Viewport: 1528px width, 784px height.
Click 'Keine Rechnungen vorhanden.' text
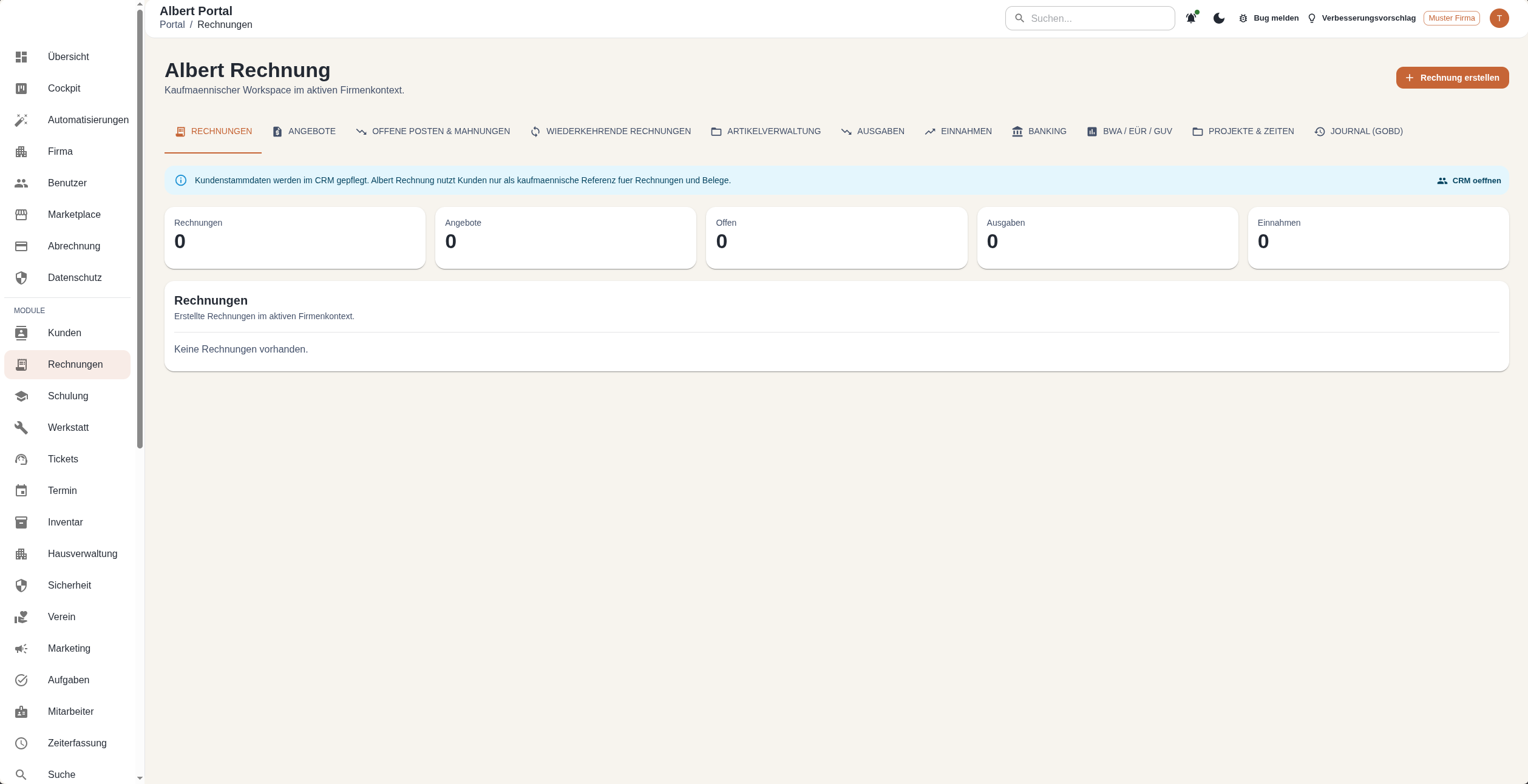pyautogui.click(x=241, y=350)
